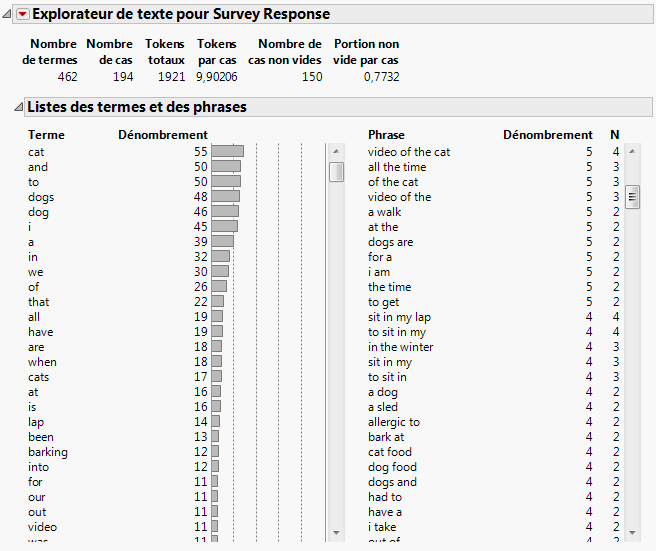Collapse the Listes des termes et des phrases section
This screenshot has height=551, width=656.
[18, 106]
